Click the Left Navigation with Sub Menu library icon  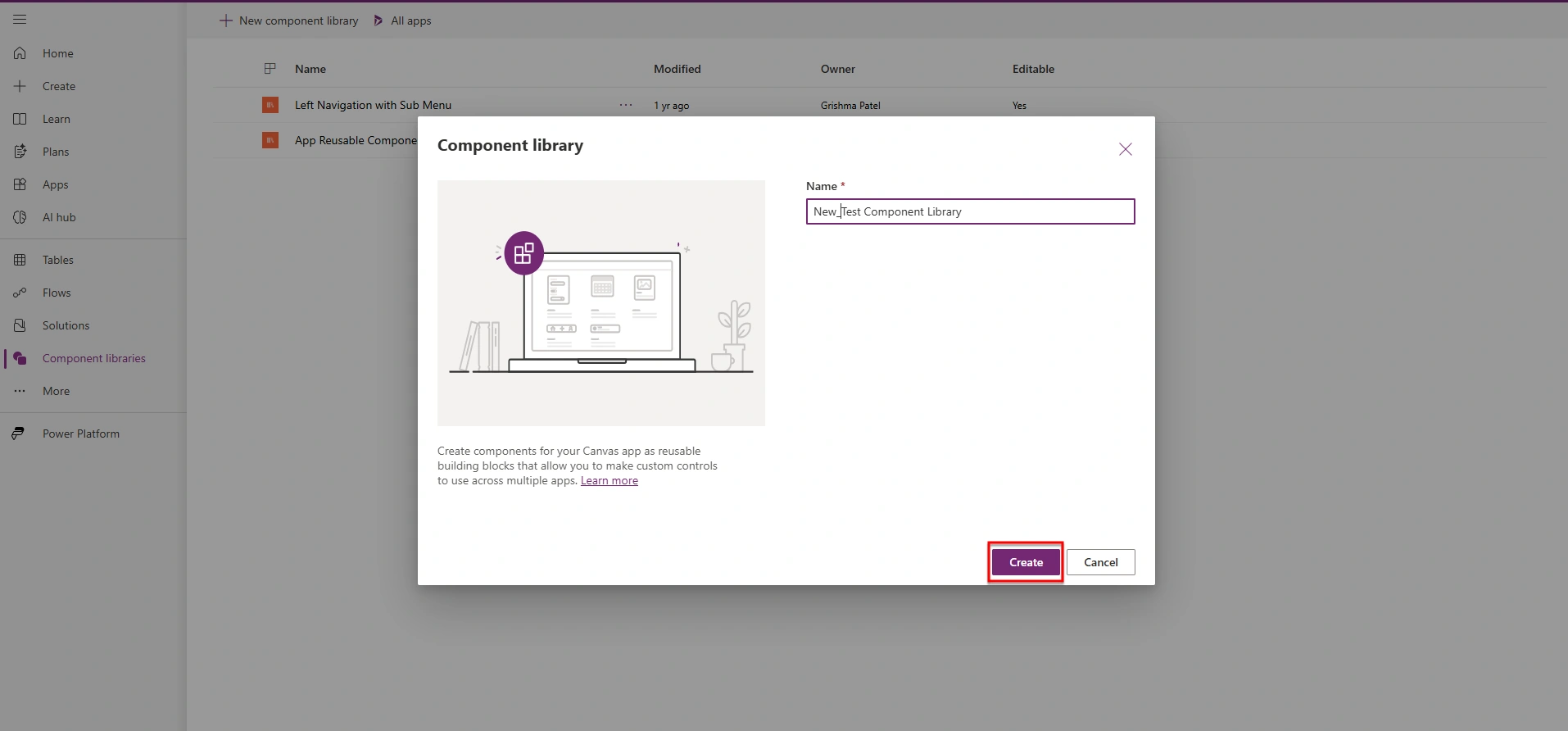point(270,105)
